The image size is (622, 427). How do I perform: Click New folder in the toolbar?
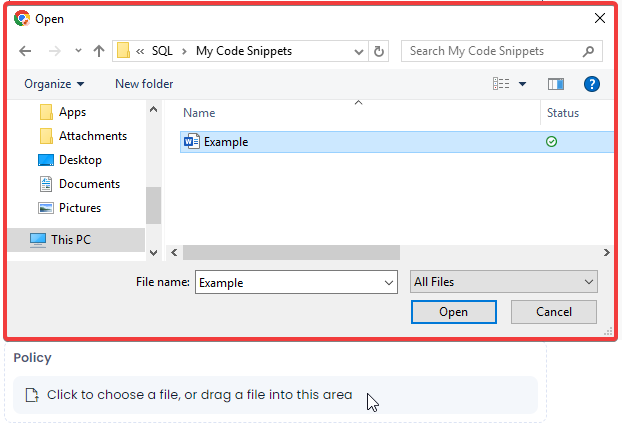144,84
